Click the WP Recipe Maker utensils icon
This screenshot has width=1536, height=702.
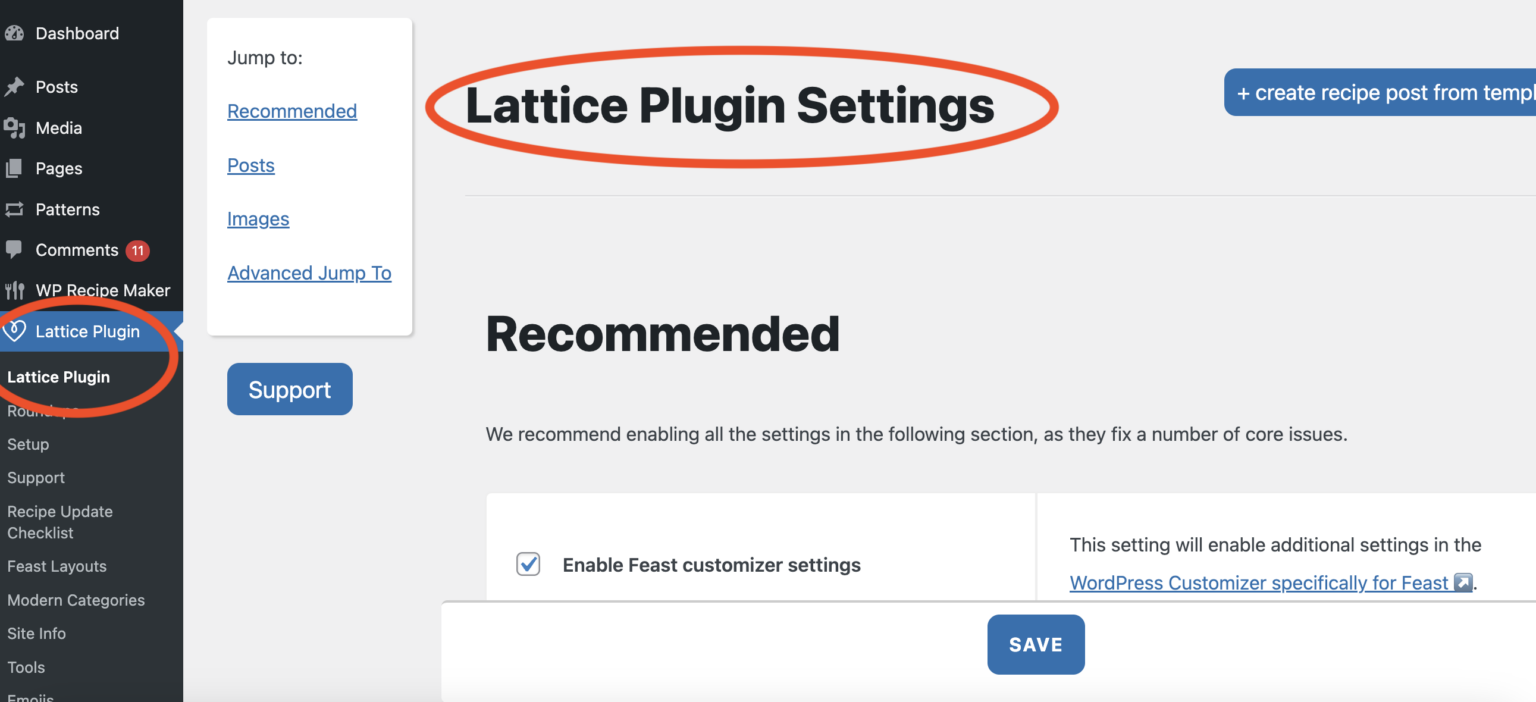pos(16,290)
